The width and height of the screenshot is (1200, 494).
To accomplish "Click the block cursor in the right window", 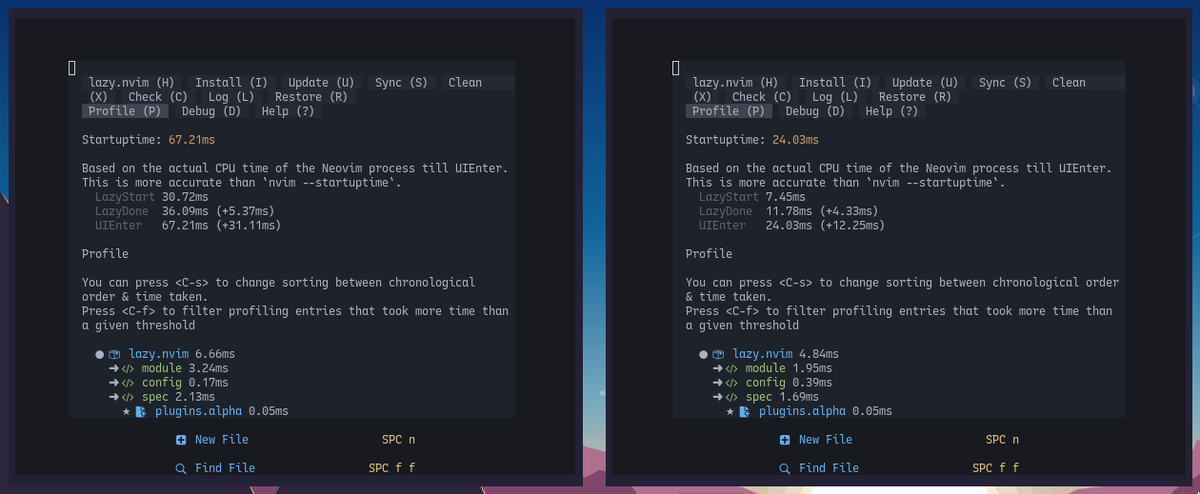I will (676, 68).
